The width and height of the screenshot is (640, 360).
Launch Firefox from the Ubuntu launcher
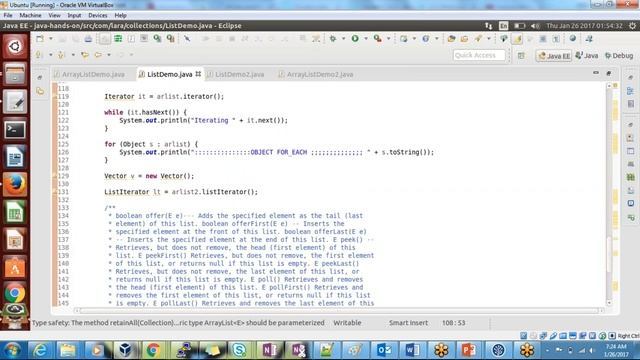[x=15, y=184]
